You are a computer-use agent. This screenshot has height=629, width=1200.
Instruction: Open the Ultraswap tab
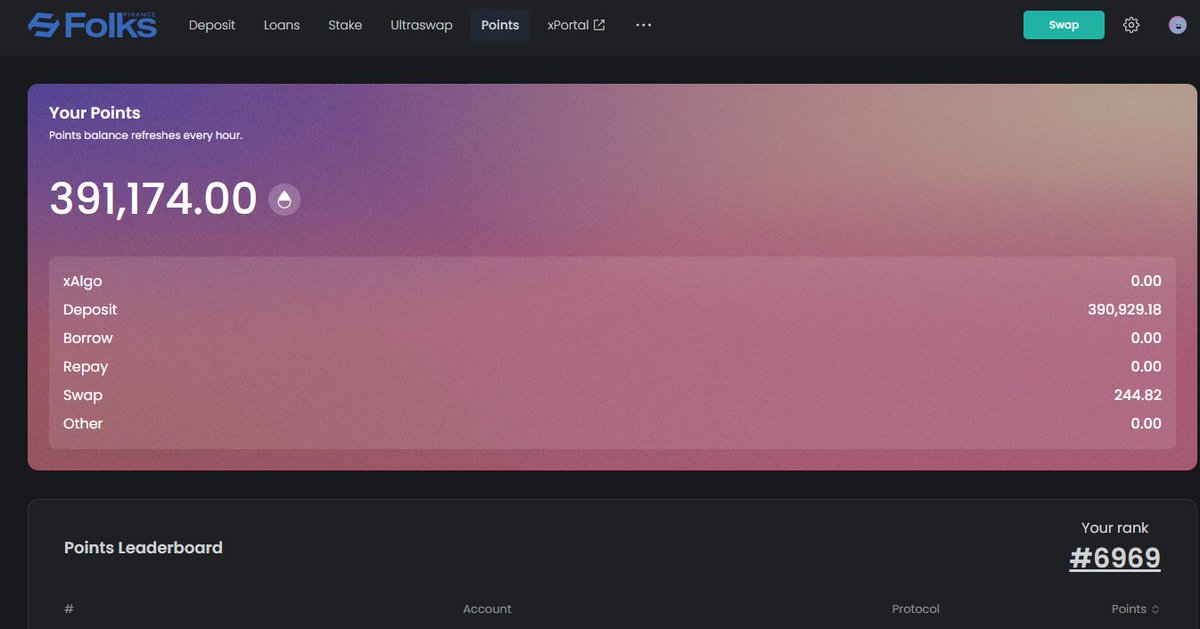pyautogui.click(x=421, y=25)
